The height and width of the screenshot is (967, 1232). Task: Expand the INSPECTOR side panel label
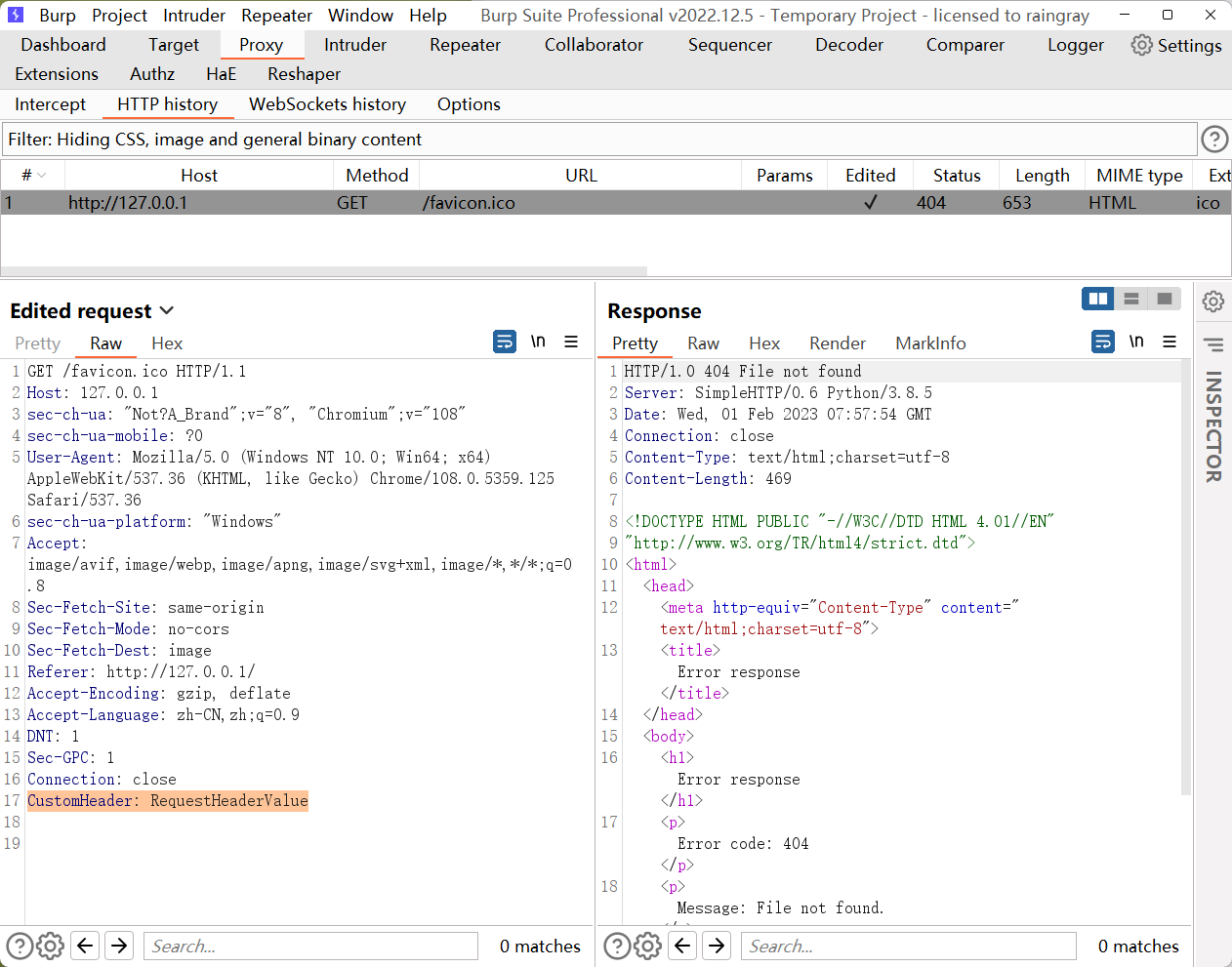pyautogui.click(x=1213, y=426)
